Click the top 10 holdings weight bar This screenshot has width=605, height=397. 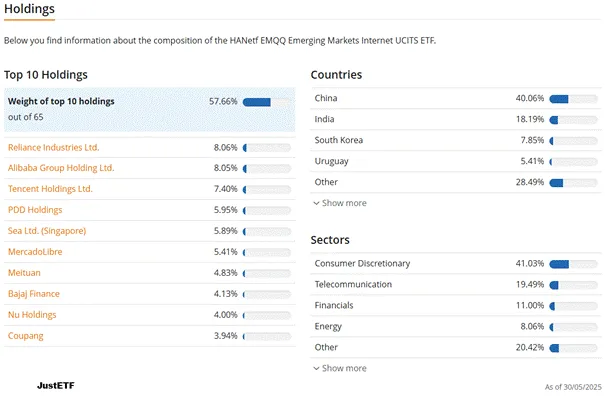(x=267, y=102)
